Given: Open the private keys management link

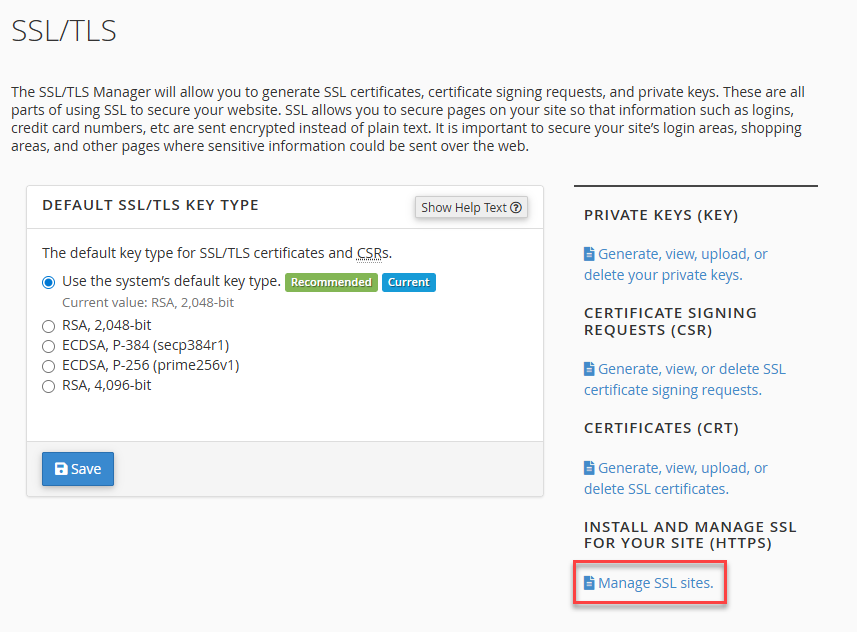Looking at the screenshot, I should point(680,263).
